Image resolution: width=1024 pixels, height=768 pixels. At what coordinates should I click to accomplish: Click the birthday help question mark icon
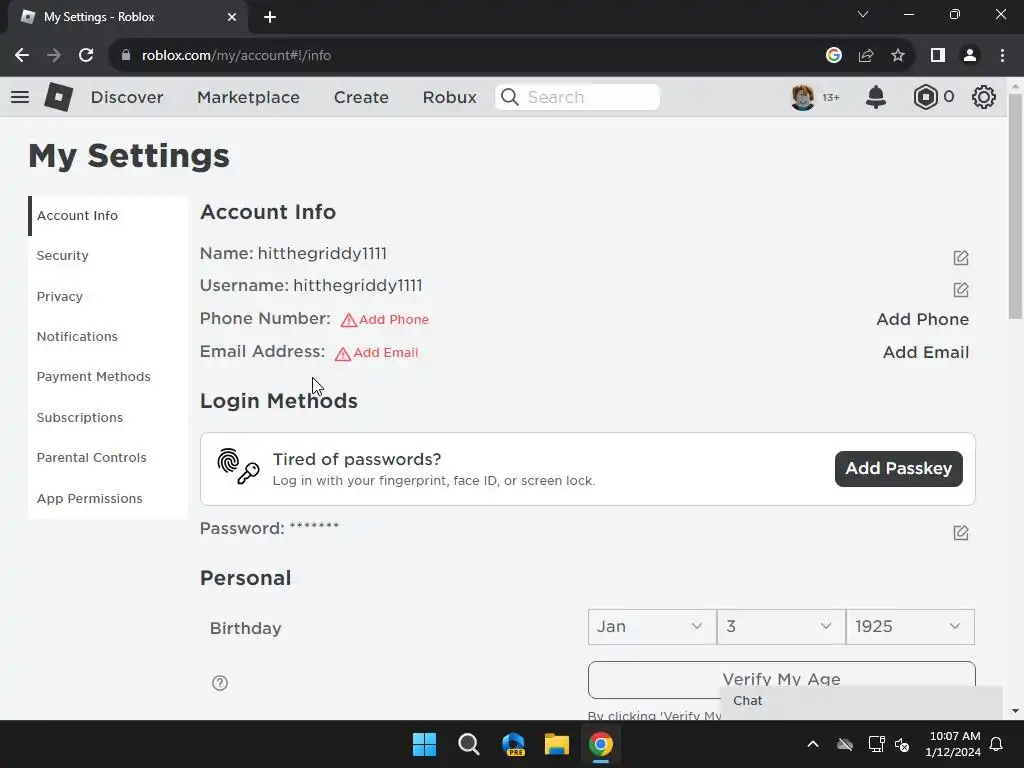220,682
